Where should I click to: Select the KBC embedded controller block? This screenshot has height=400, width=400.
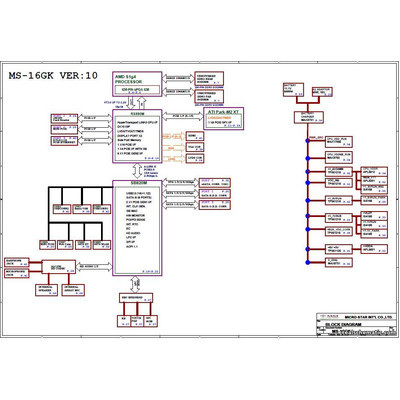coord(136,298)
